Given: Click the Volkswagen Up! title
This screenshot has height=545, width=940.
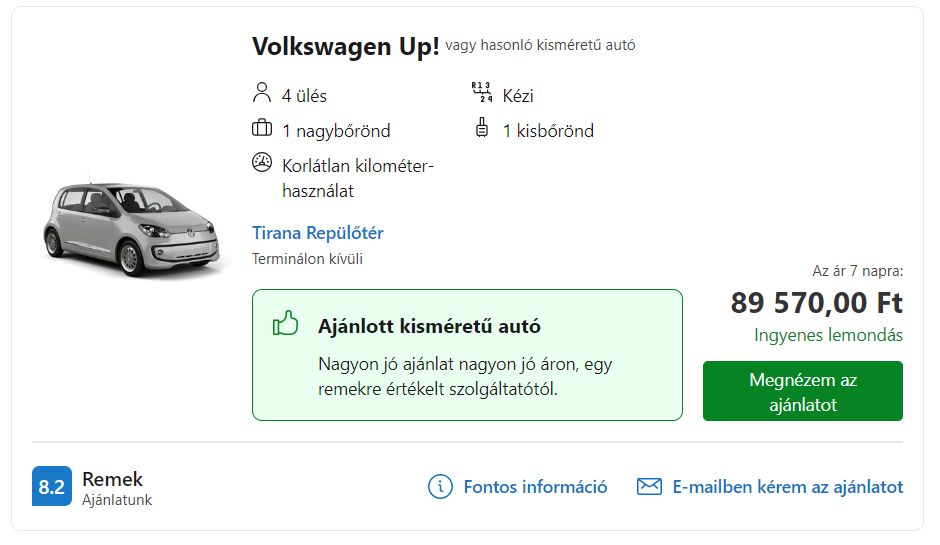Looking at the screenshot, I should tap(345, 46).
